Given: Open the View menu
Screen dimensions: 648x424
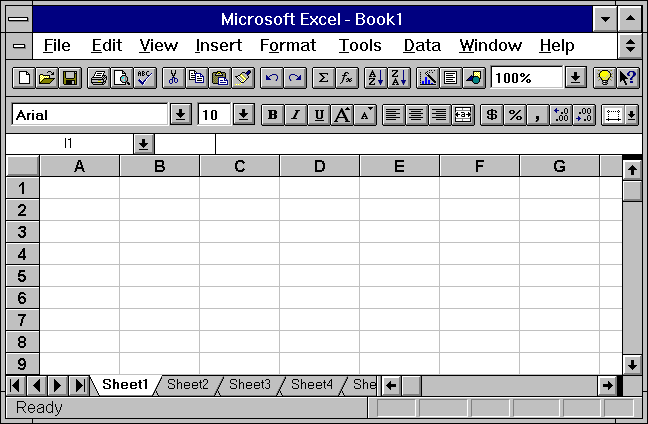Looking at the screenshot, I should pos(158,45).
